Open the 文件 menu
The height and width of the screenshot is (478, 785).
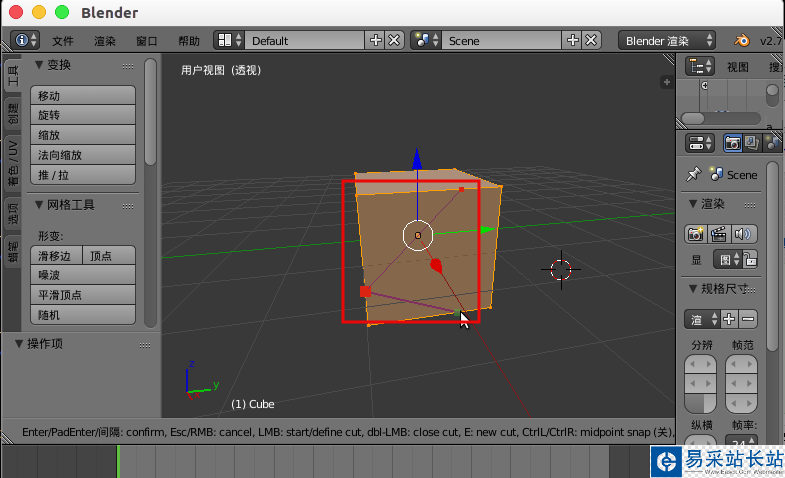click(x=63, y=41)
